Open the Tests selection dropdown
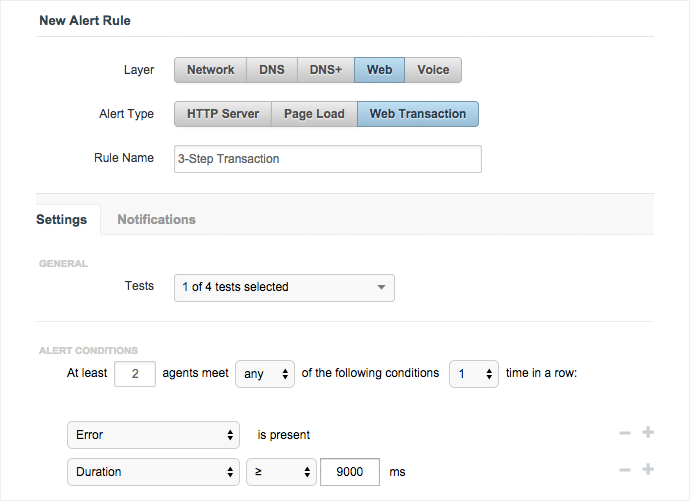Viewport: 690px width, 501px height. click(x=284, y=288)
